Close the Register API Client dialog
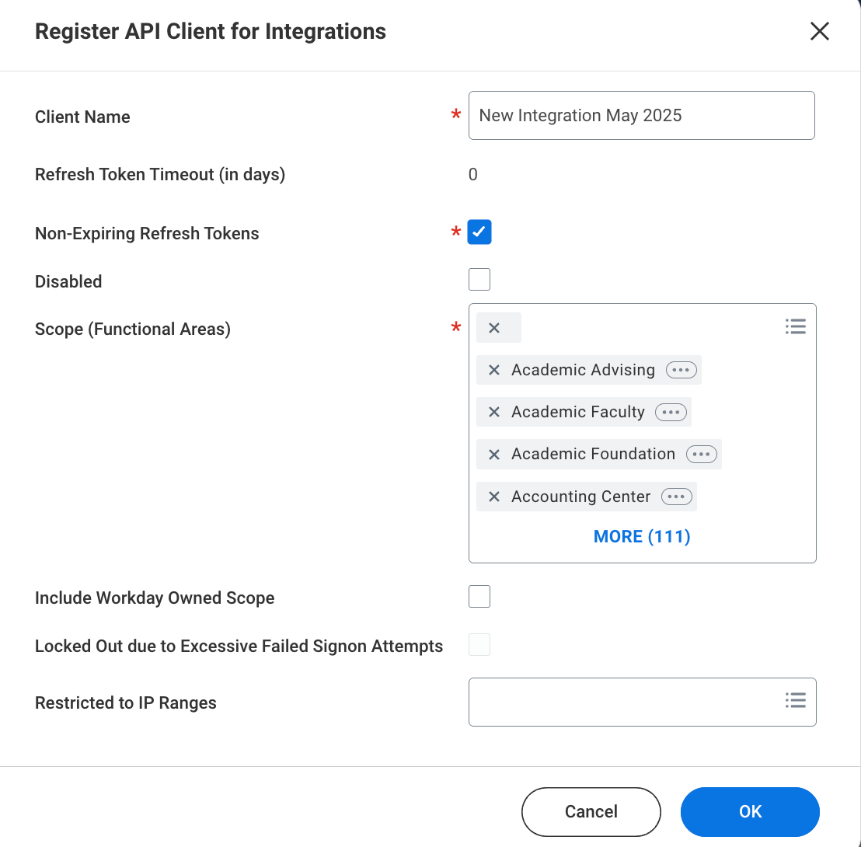Viewport: 861px width, 847px height. [x=820, y=31]
